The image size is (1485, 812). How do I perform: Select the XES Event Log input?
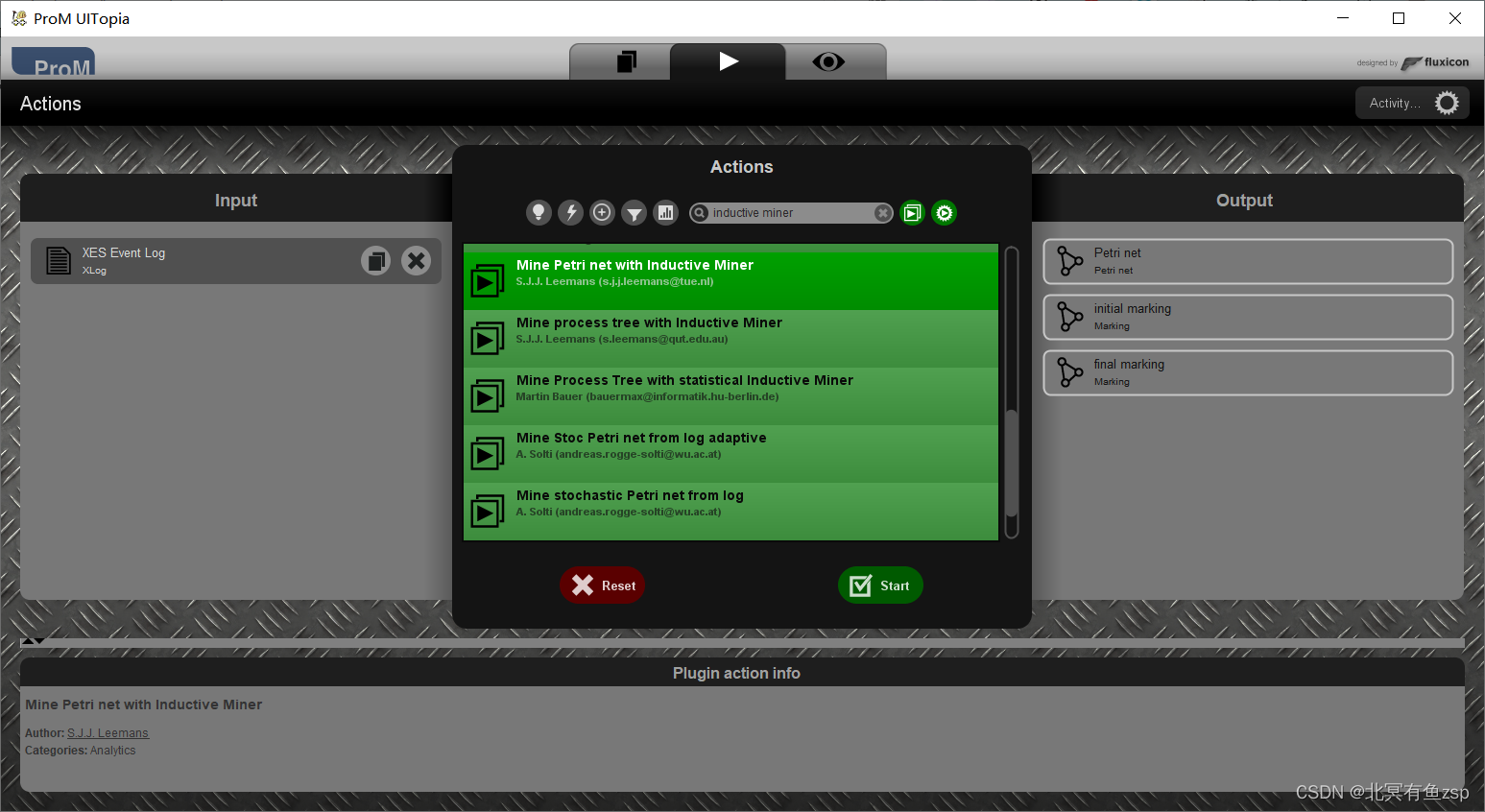236,261
